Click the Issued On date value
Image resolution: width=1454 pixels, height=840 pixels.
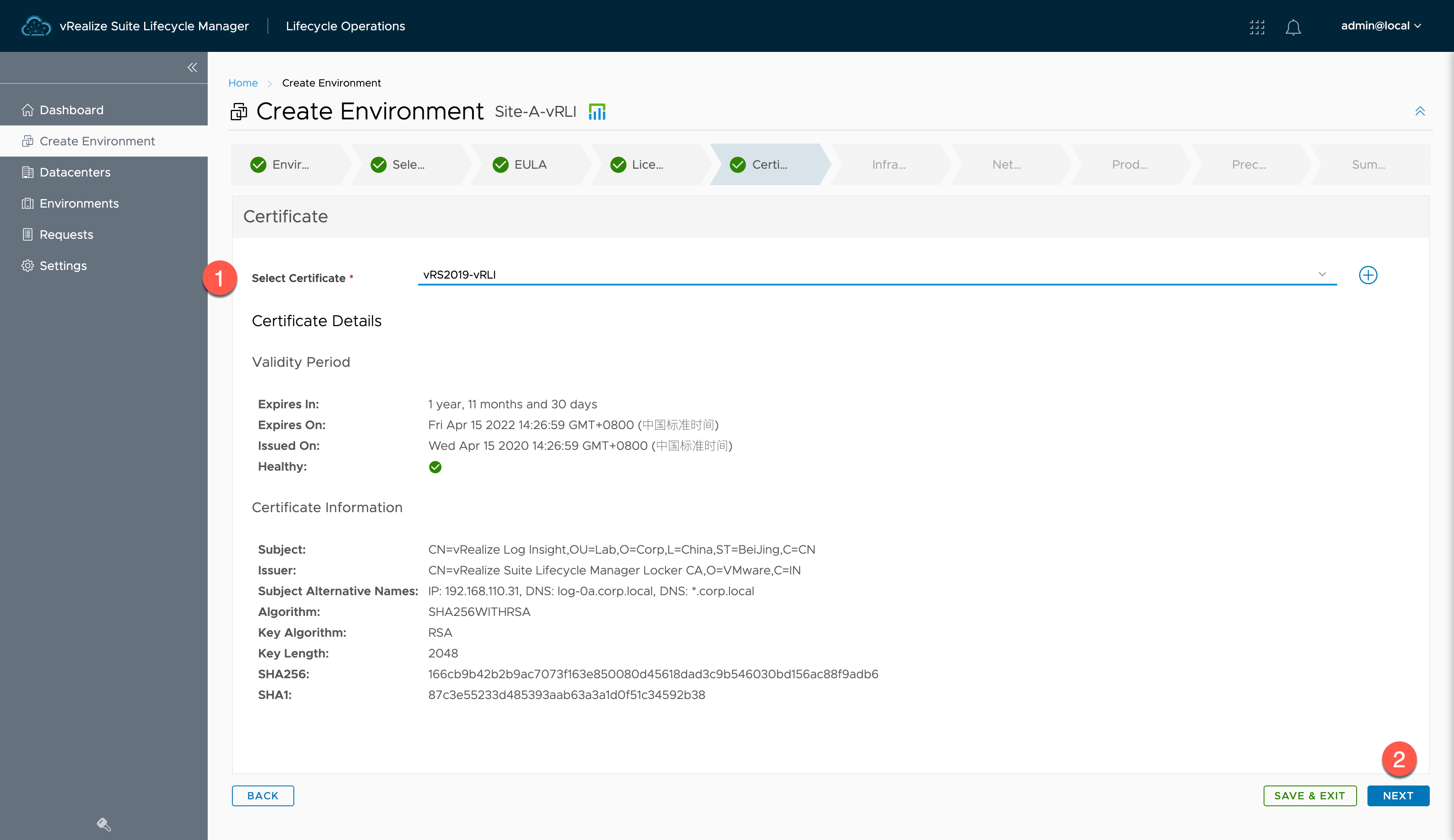[580, 446]
